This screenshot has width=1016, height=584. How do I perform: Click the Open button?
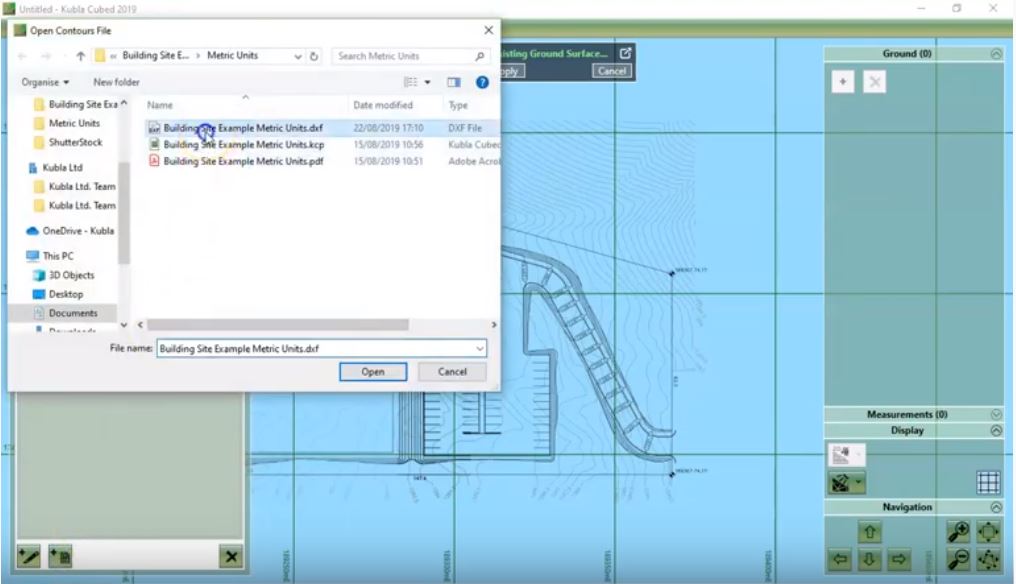373,372
